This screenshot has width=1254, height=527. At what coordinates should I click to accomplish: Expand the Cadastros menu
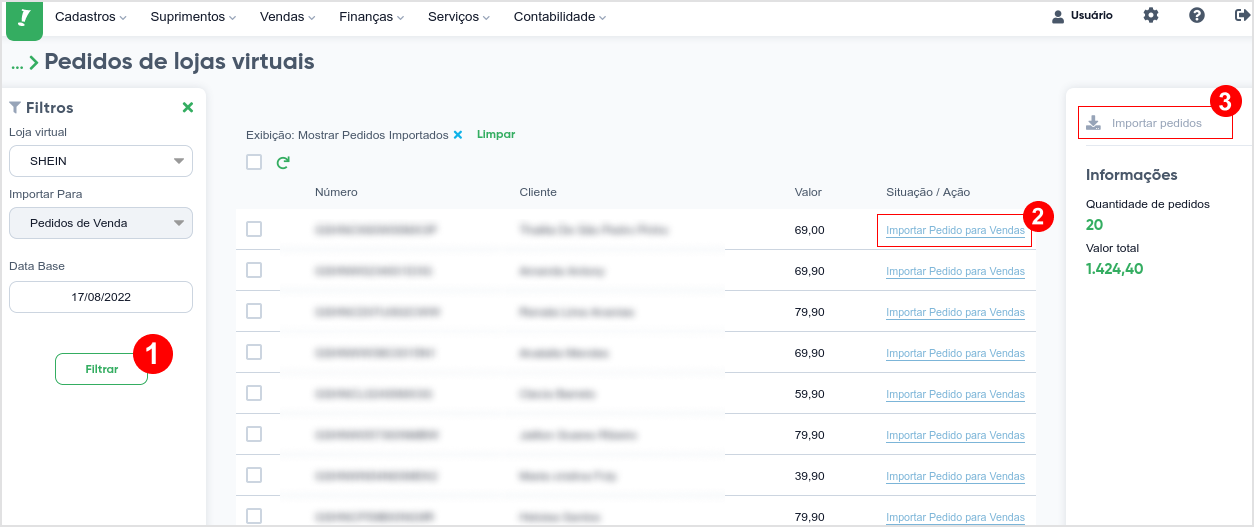(x=91, y=17)
